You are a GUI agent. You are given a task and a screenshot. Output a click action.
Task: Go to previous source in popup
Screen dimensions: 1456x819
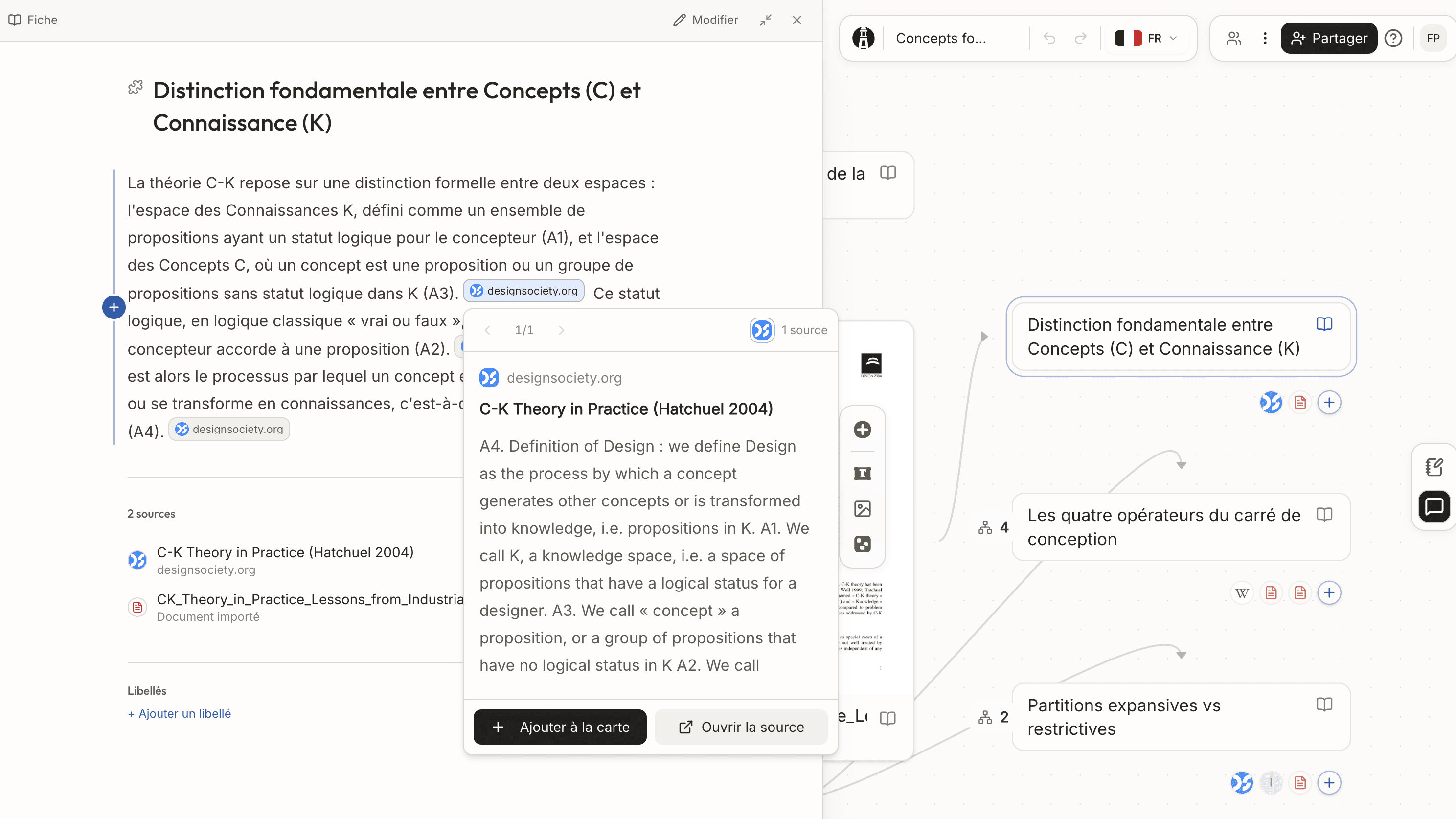point(487,330)
